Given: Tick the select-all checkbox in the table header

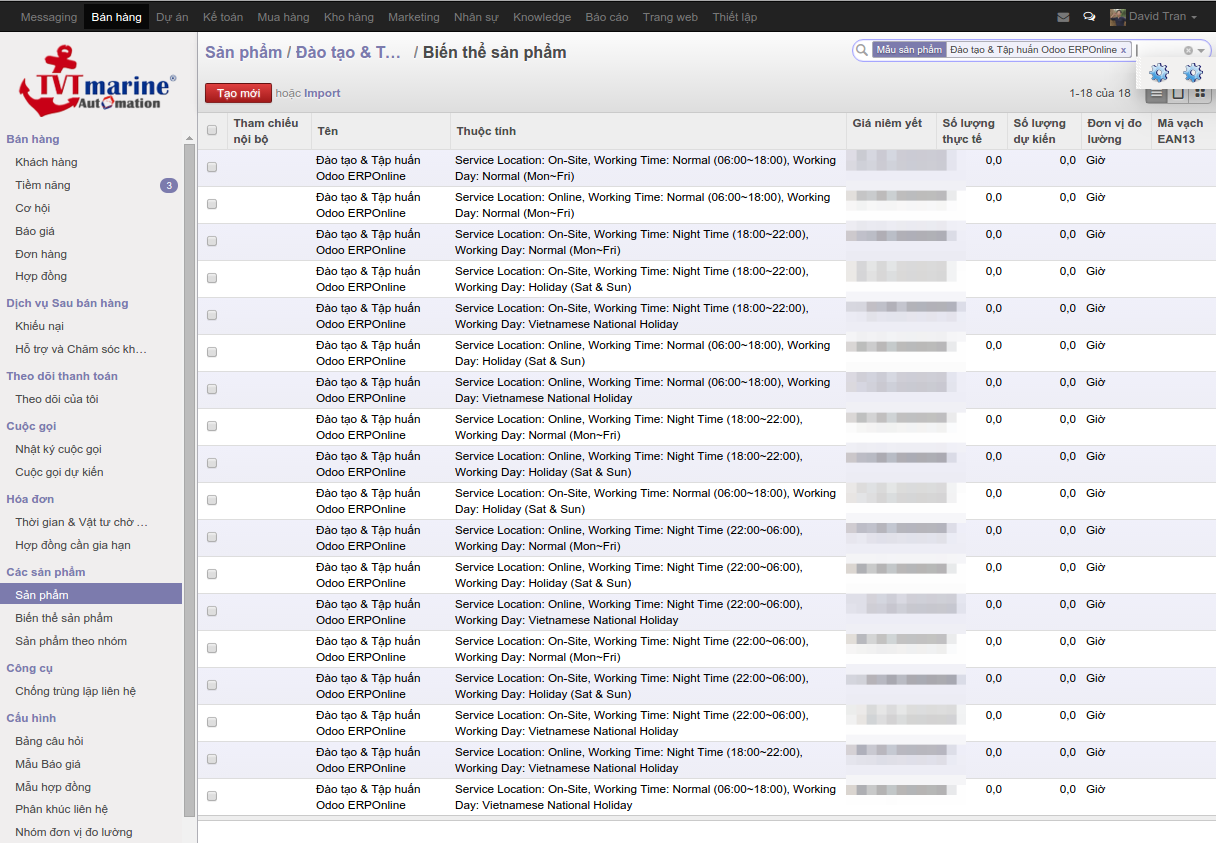Looking at the screenshot, I should (212, 130).
